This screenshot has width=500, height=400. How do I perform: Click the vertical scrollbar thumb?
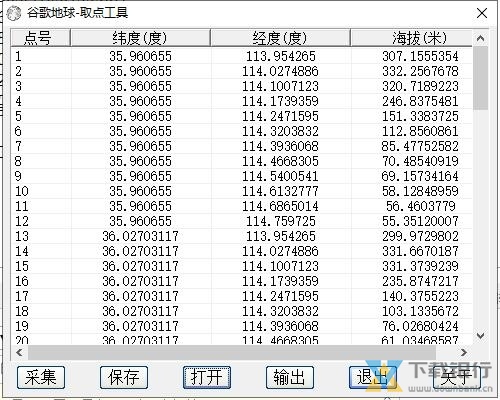point(480,78)
